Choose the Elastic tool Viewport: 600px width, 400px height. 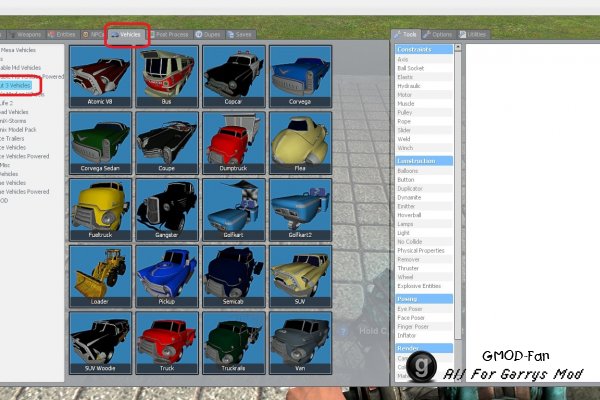coord(424,77)
